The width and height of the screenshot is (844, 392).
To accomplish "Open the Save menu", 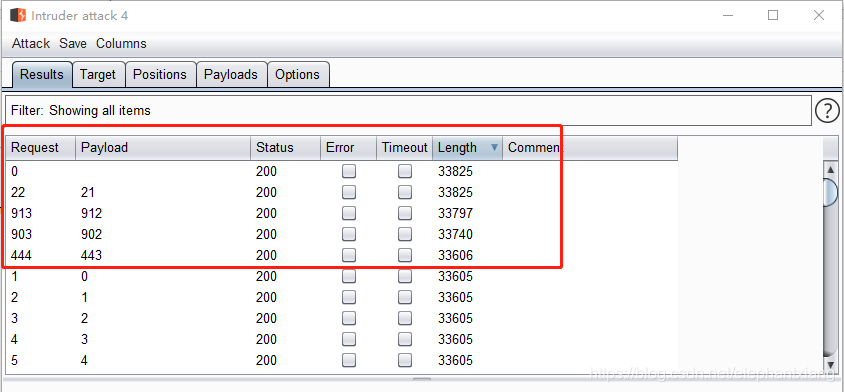I will coord(73,44).
